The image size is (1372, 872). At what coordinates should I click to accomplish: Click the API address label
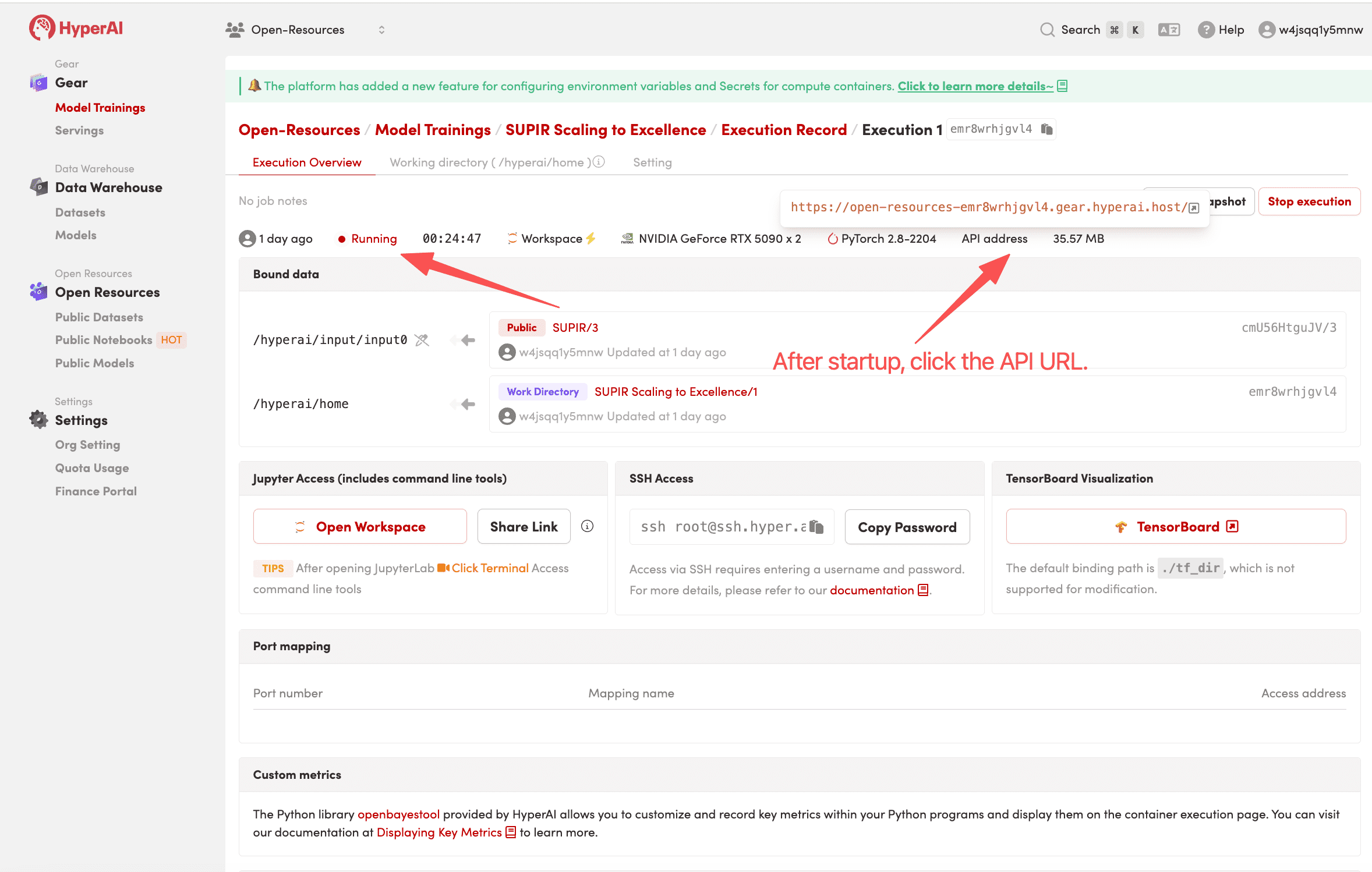click(994, 239)
